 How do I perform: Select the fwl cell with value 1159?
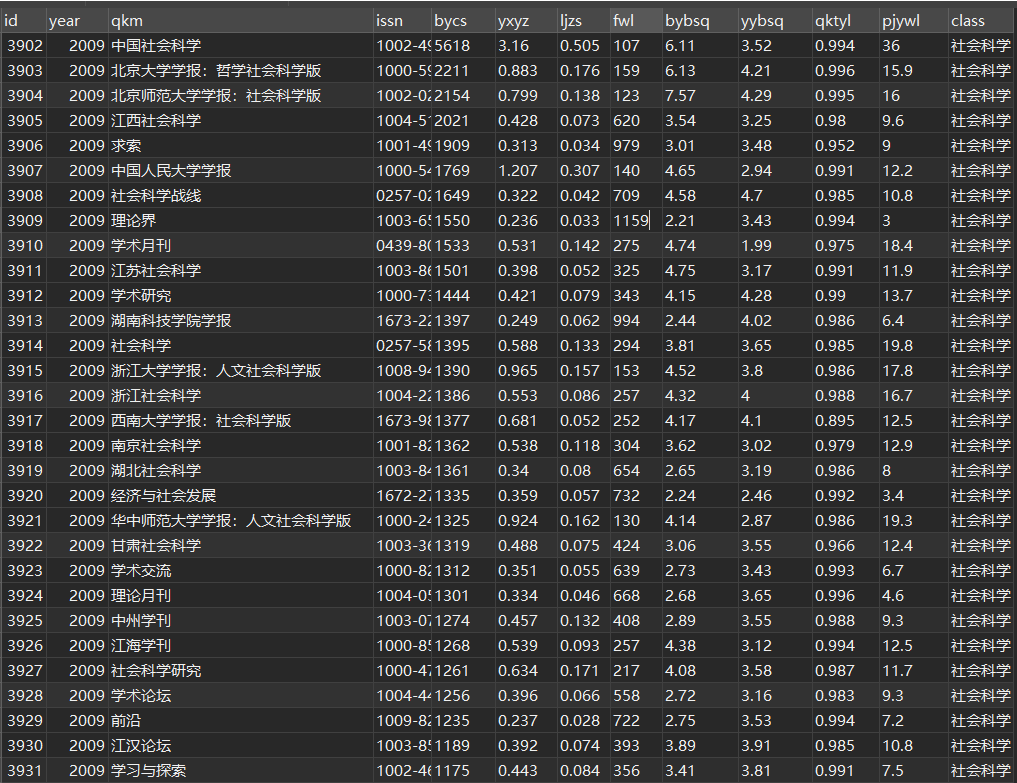pos(636,221)
